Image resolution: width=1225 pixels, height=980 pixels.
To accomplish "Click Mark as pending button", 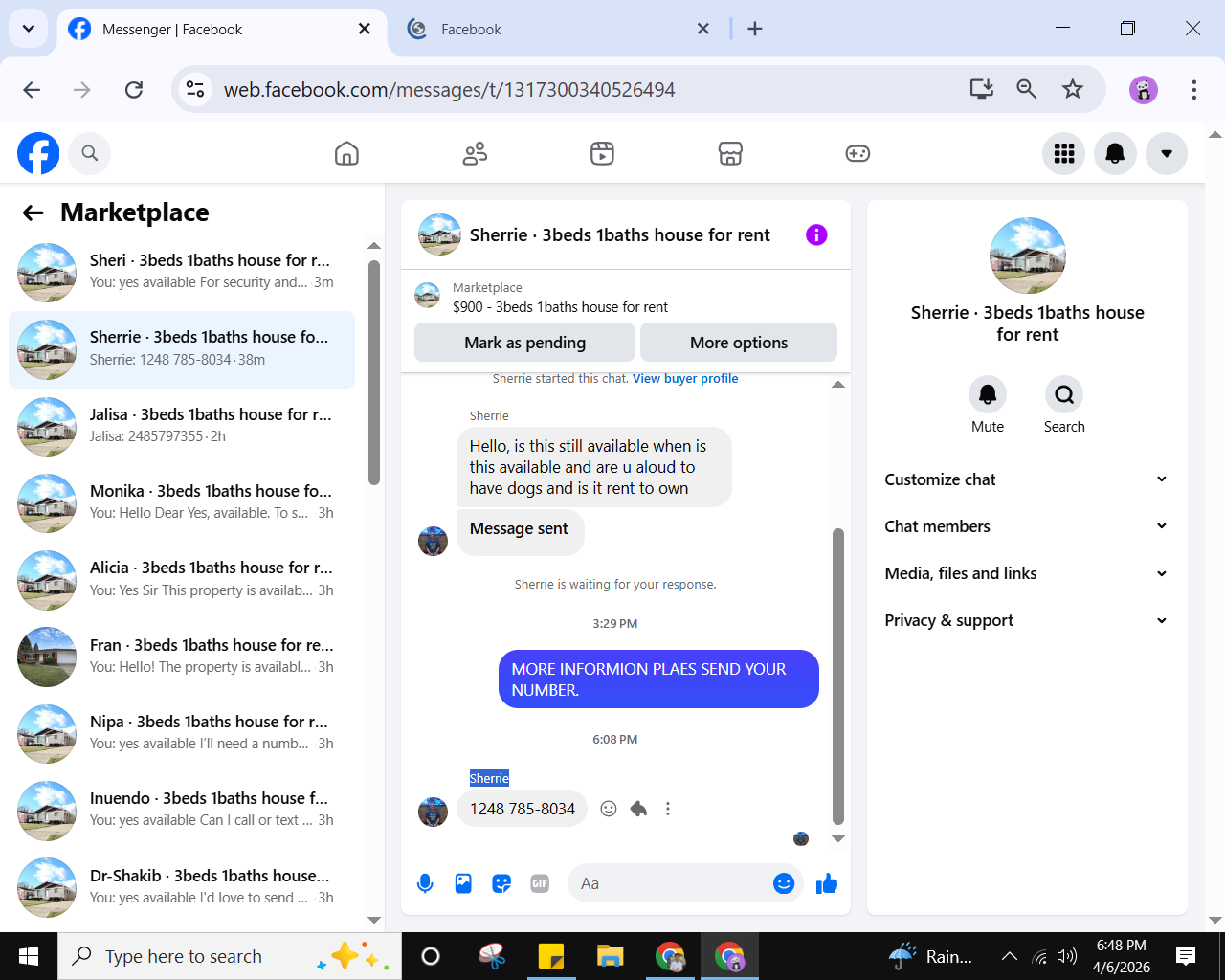I will [x=524, y=343].
